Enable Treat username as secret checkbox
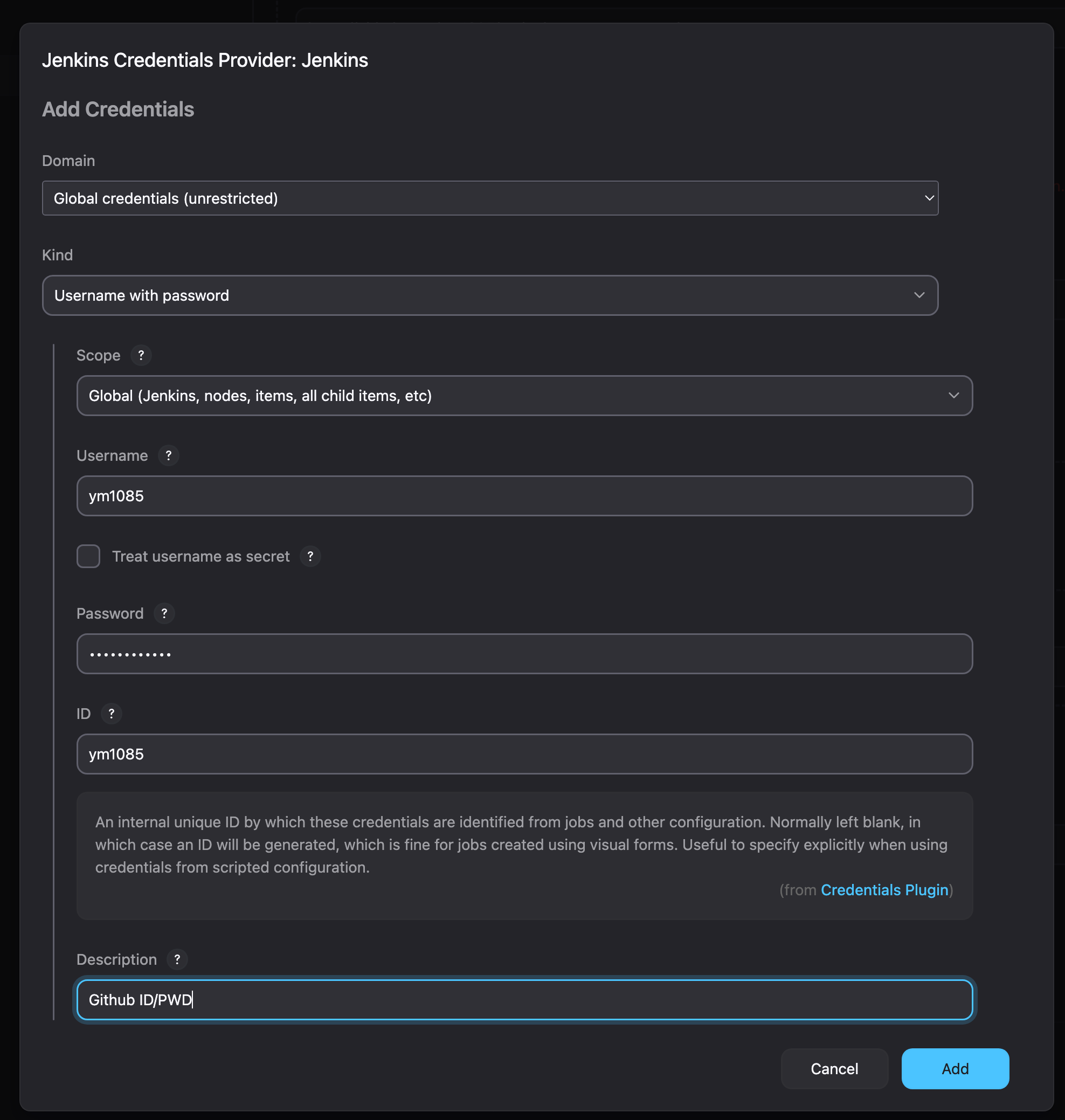This screenshot has width=1065, height=1120. point(88,556)
